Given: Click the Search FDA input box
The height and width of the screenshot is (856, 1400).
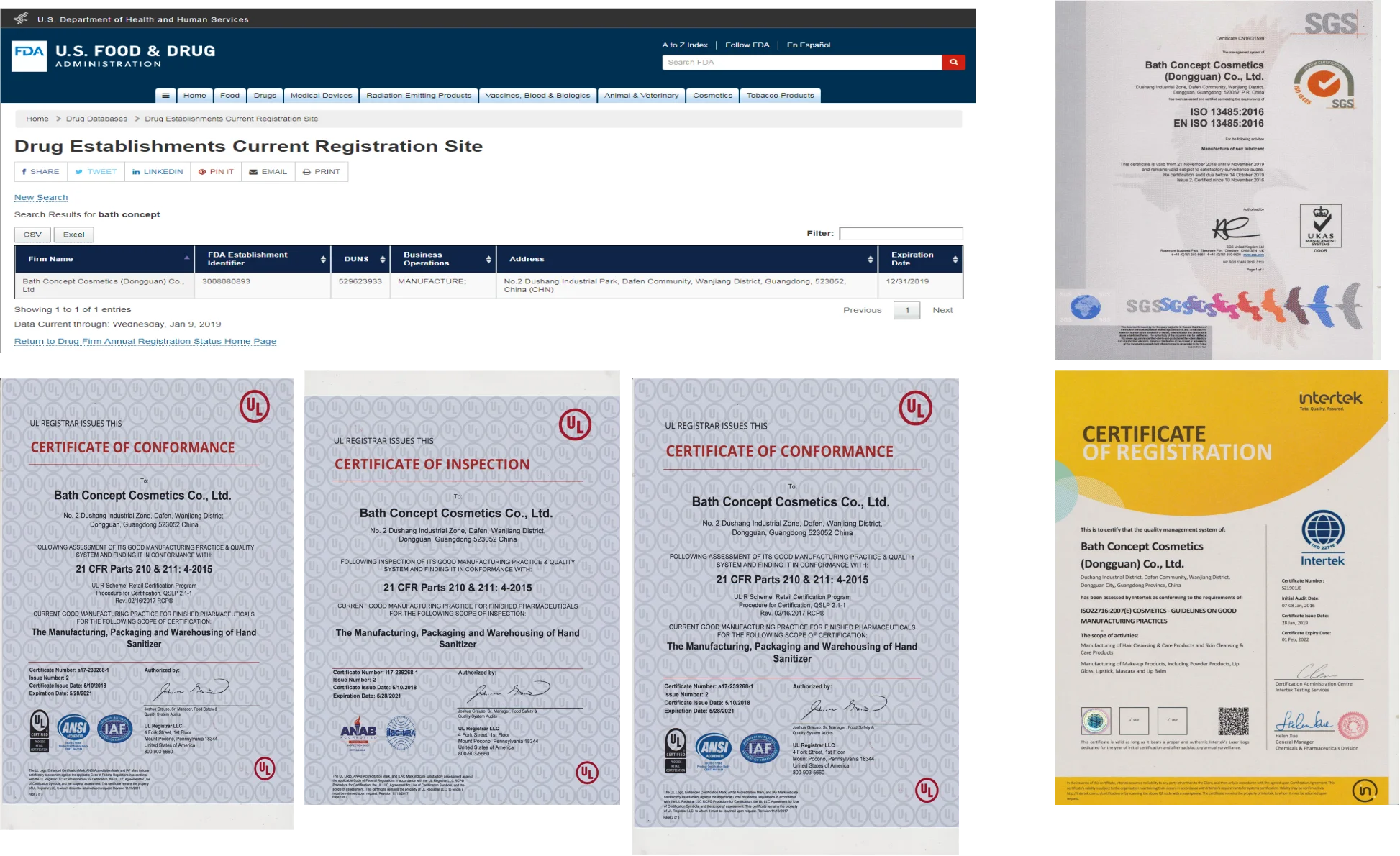Looking at the screenshot, I should [801, 63].
